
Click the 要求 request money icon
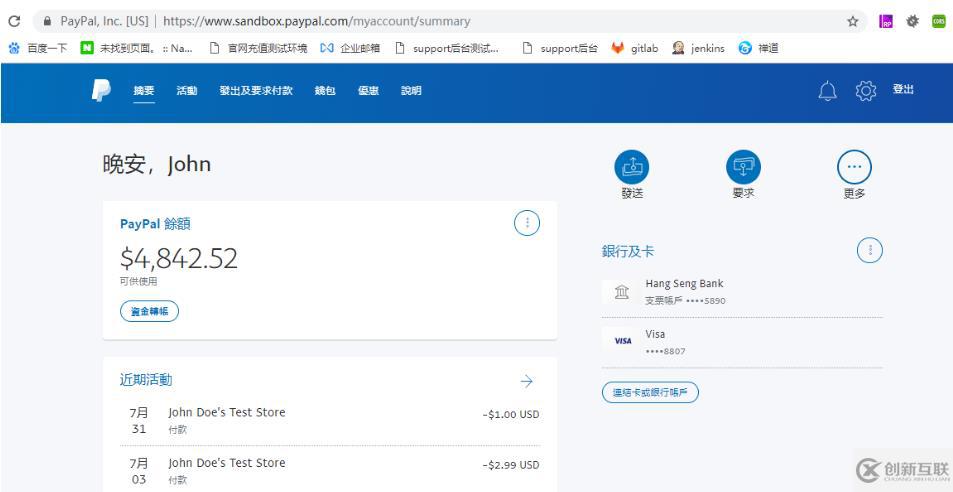click(x=743, y=167)
